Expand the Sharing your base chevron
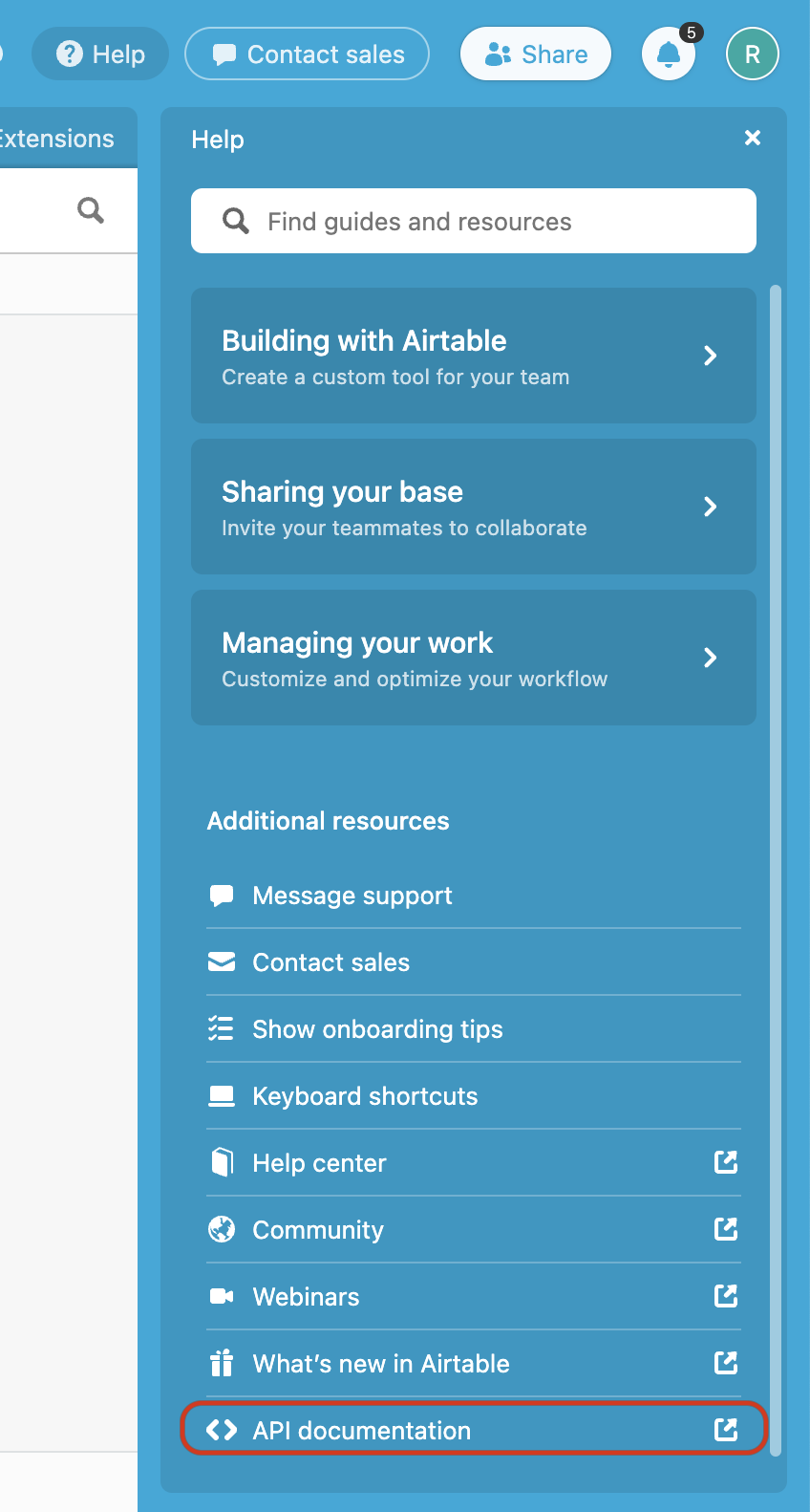Viewport: 810px width, 1512px height. [710, 507]
